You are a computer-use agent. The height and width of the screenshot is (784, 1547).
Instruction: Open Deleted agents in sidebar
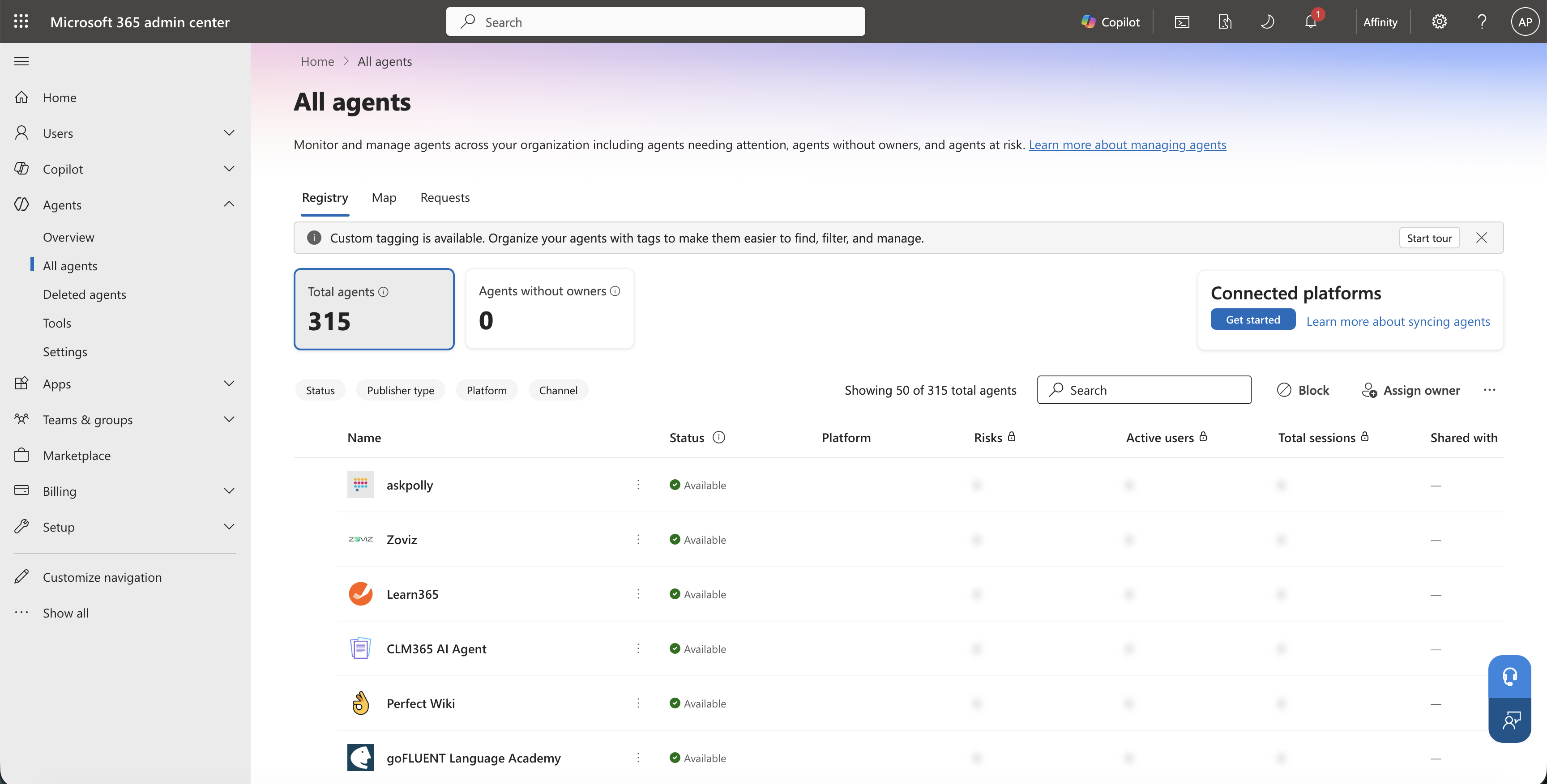(x=84, y=294)
